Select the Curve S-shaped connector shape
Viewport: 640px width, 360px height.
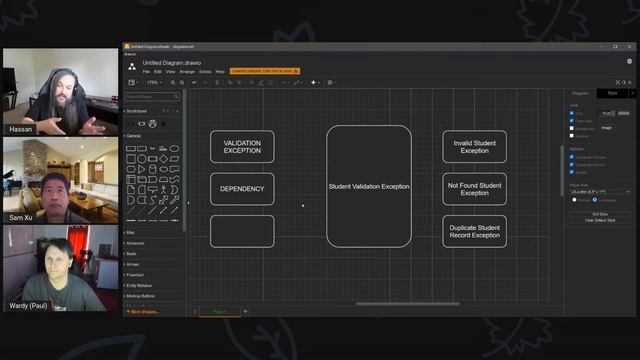point(153,200)
